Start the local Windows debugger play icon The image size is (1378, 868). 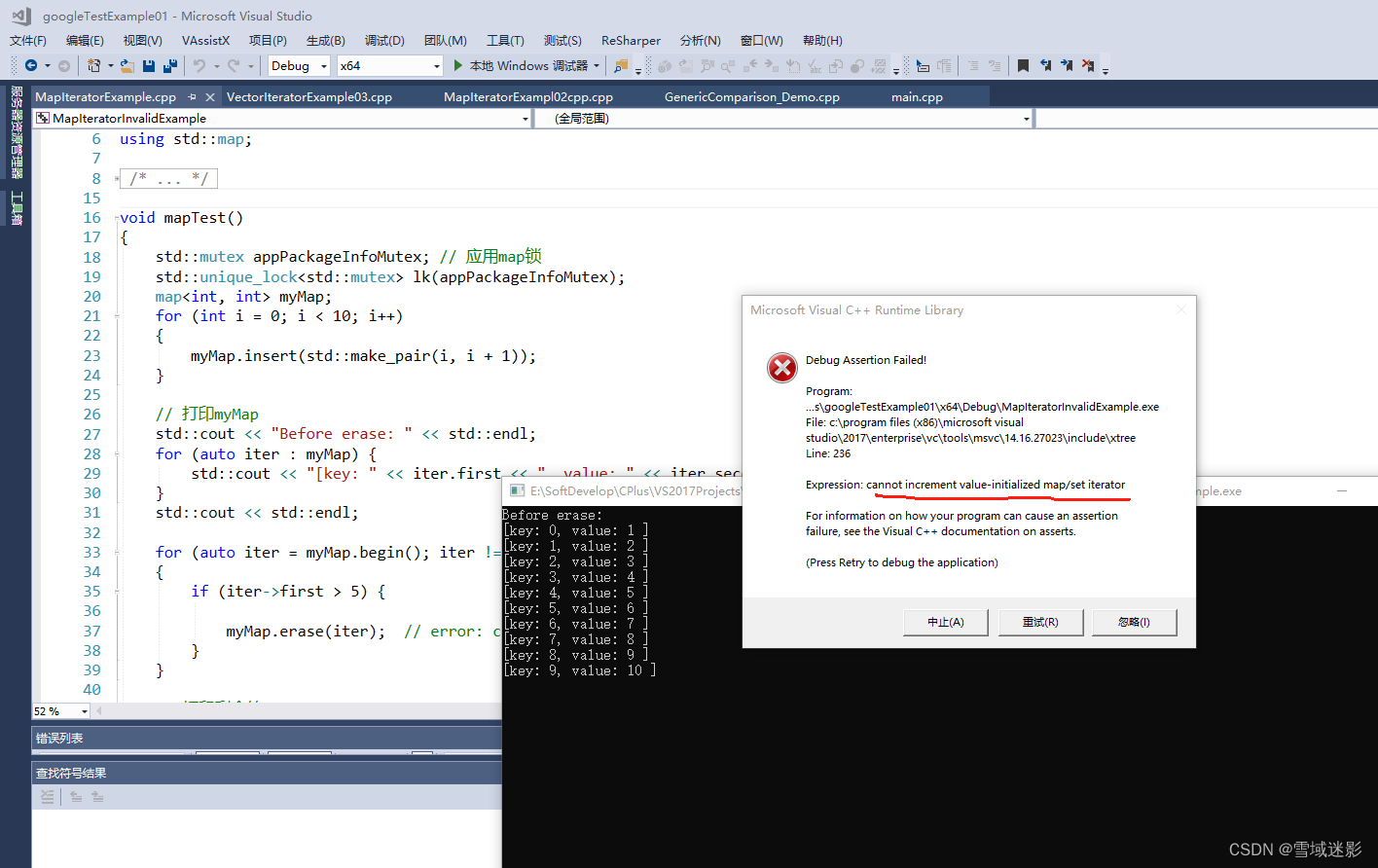click(x=457, y=65)
